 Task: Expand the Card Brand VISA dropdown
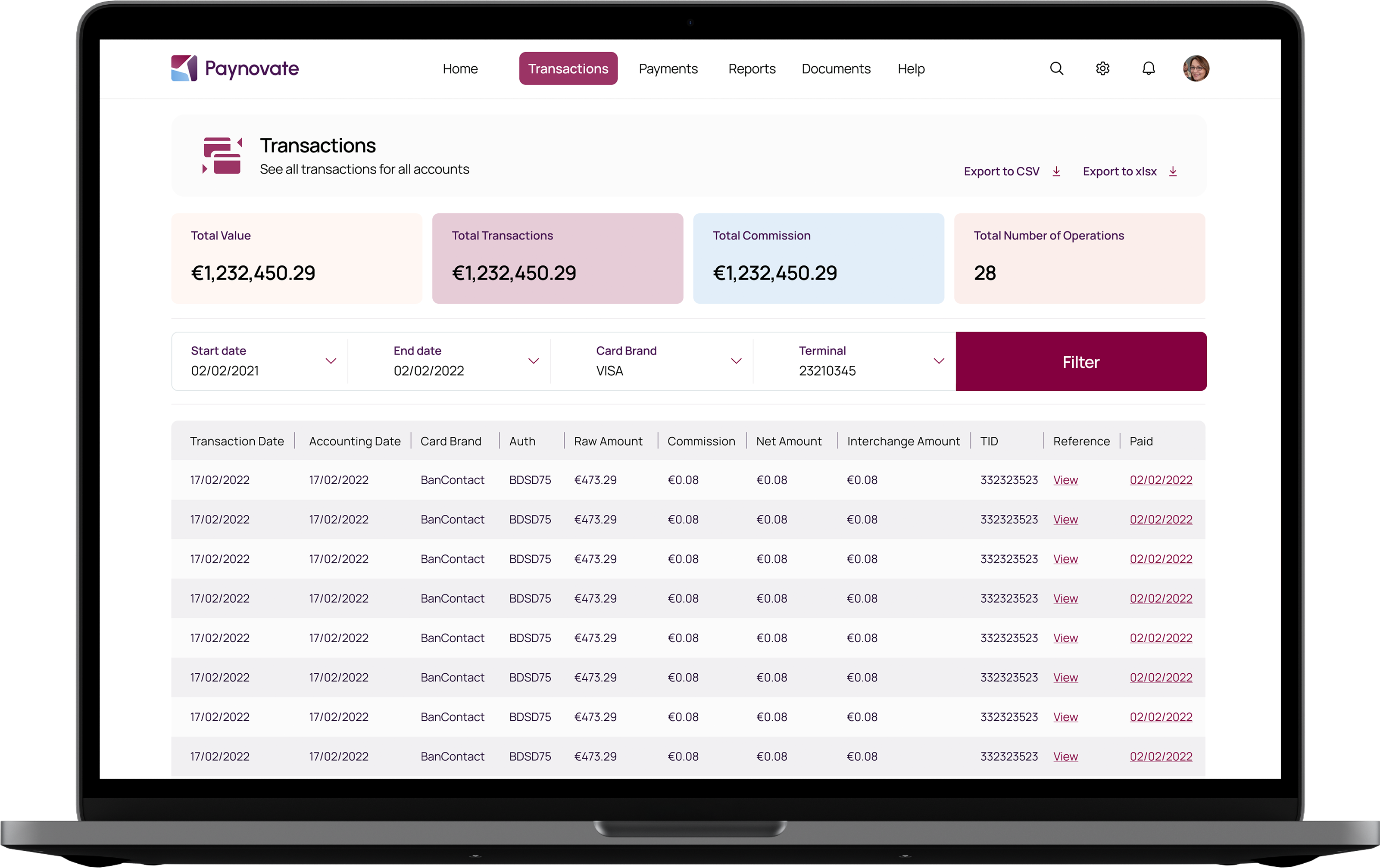coord(735,362)
